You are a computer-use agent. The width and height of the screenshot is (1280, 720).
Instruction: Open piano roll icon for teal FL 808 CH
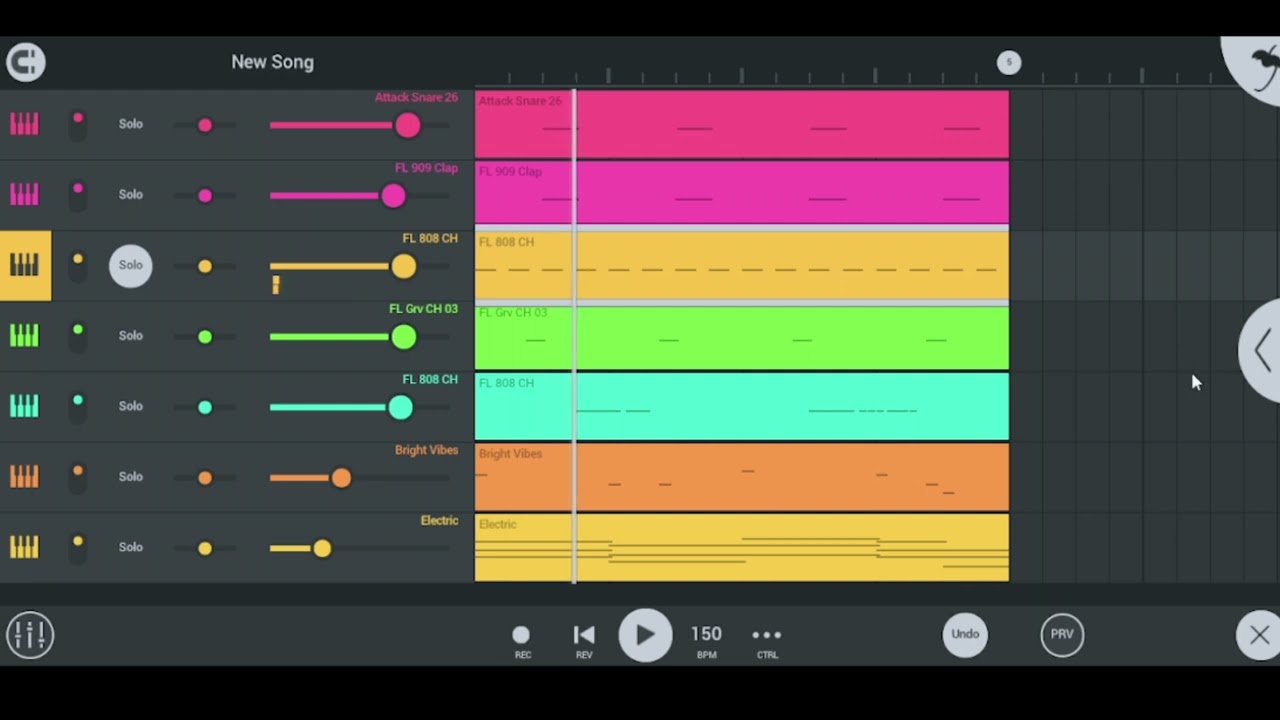[x=24, y=406]
